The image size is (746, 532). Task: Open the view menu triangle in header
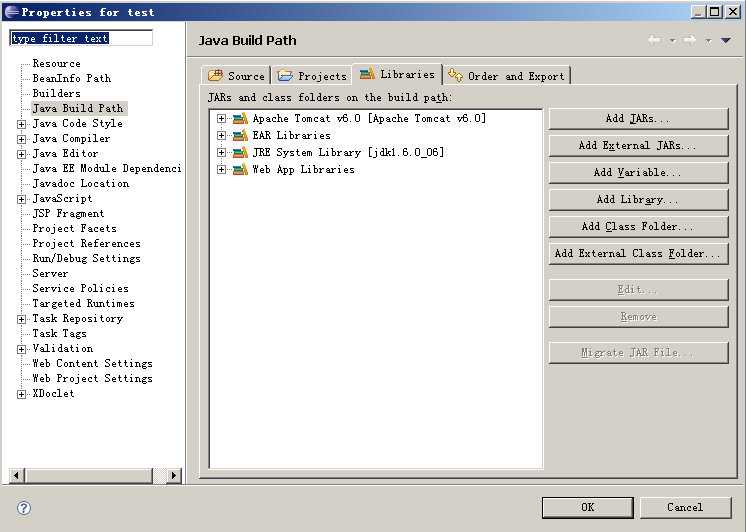726,40
